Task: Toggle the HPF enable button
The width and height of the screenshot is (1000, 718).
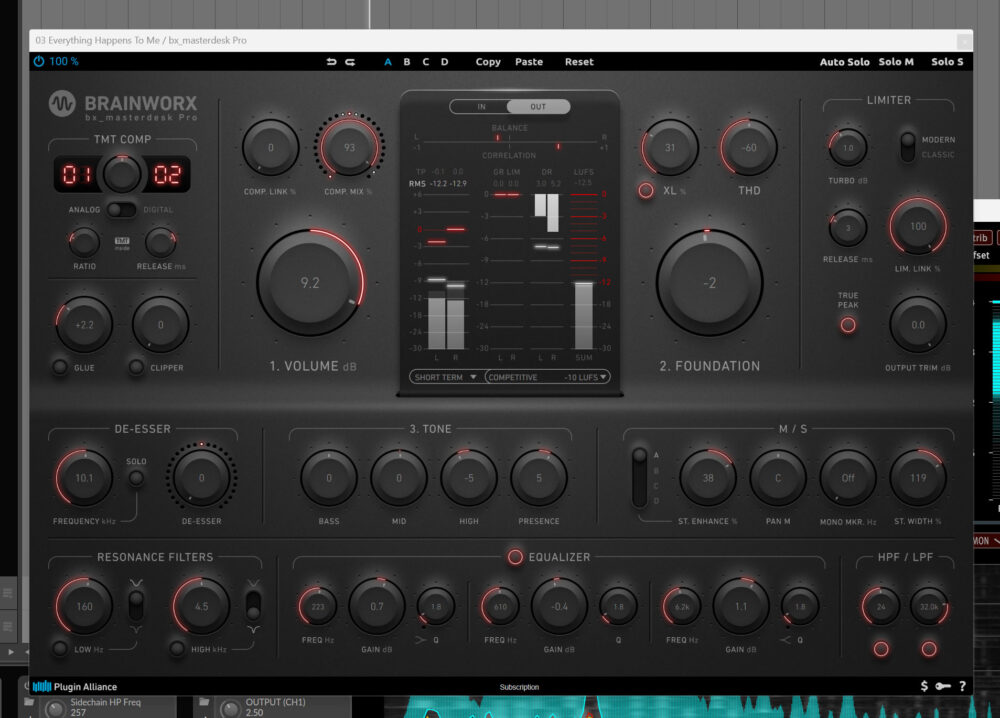Action: 881,649
